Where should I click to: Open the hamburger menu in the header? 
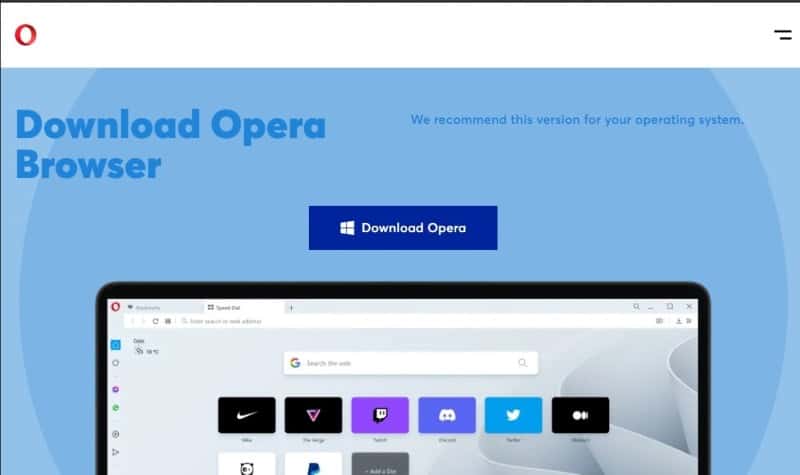point(783,35)
